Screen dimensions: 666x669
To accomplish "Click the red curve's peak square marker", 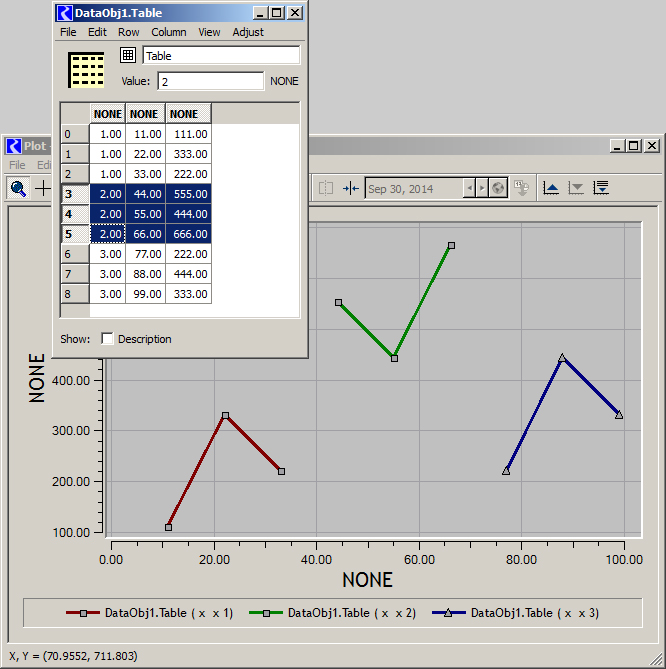I will click(x=225, y=416).
